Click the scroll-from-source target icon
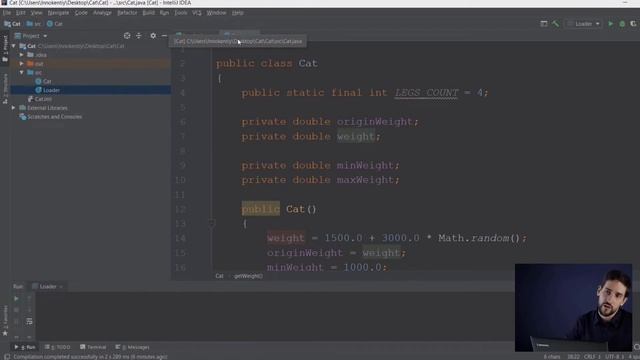Screen dimensions: 640x360 tap(127, 36)
